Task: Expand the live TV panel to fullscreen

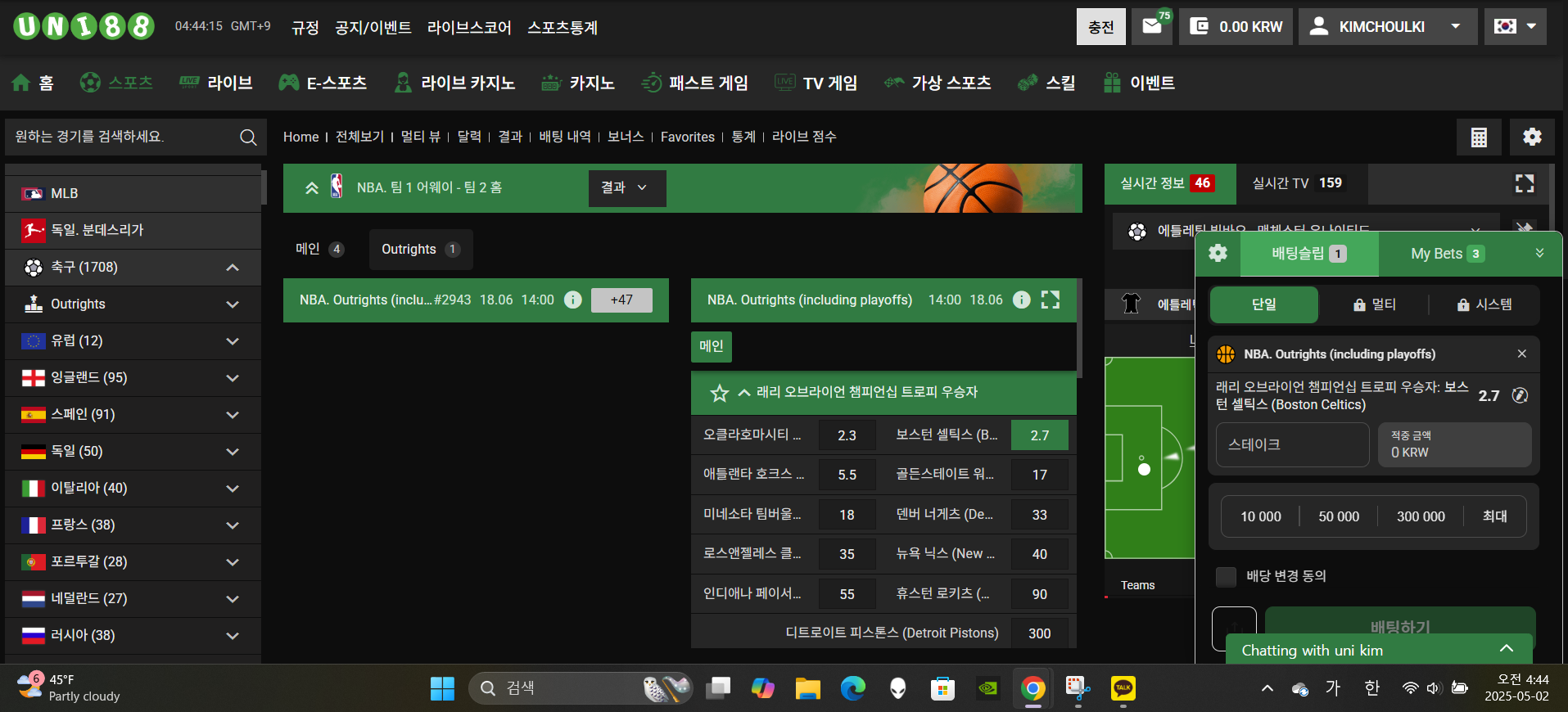Action: pos(1525,183)
